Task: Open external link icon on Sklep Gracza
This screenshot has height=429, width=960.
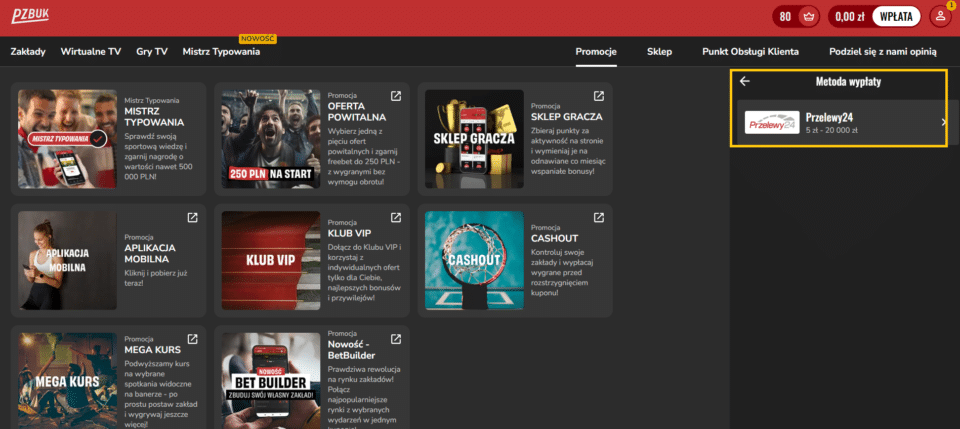Action: tap(599, 96)
